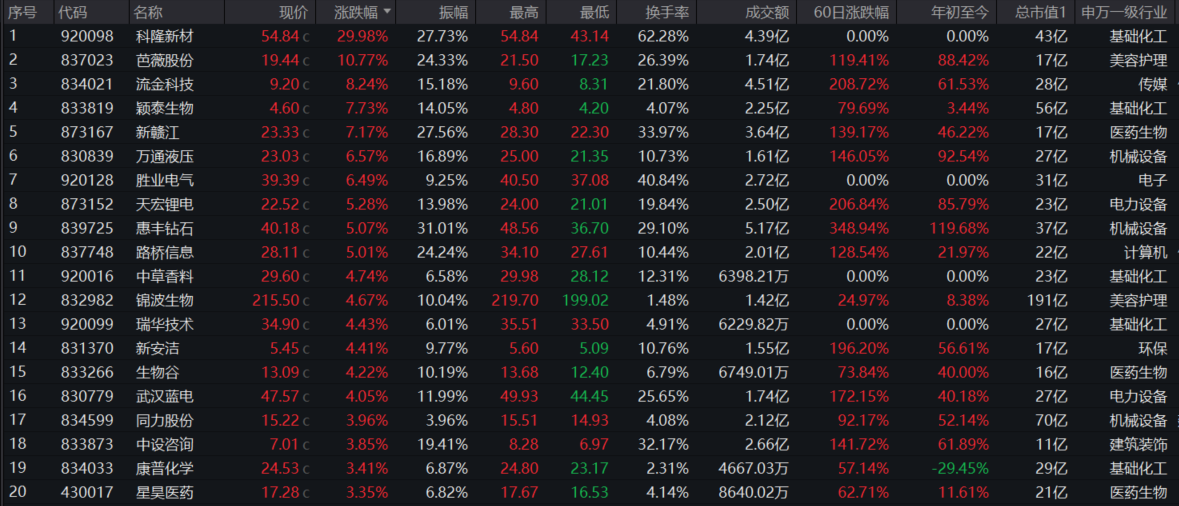Viewport: 1179px width, 506px height.
Task: Sort by the 现价 column header
Action: point(293,12)
